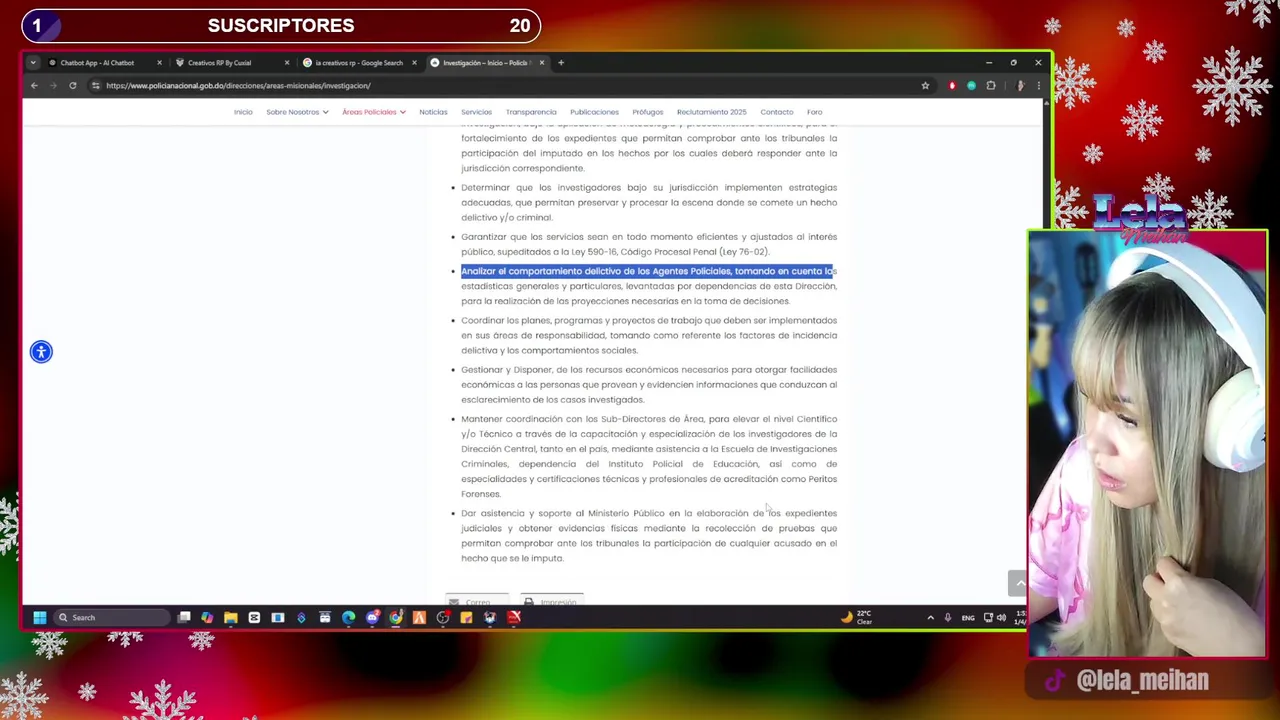Switch ENG keyboard language indicator

[x=968, y=617]
